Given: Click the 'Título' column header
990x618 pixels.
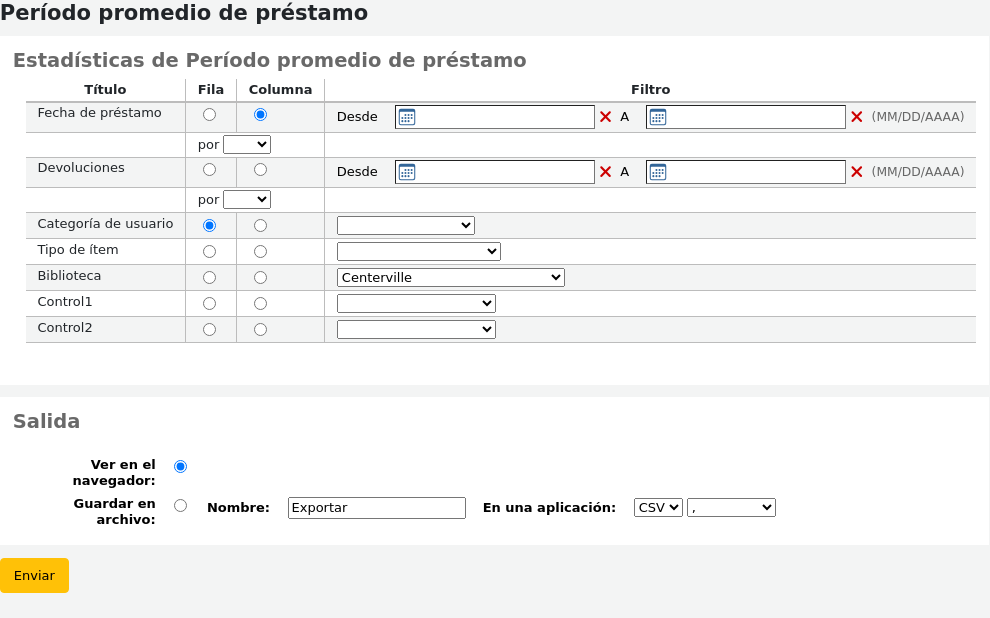Looking at the screenshot, I should click(105, 89).
